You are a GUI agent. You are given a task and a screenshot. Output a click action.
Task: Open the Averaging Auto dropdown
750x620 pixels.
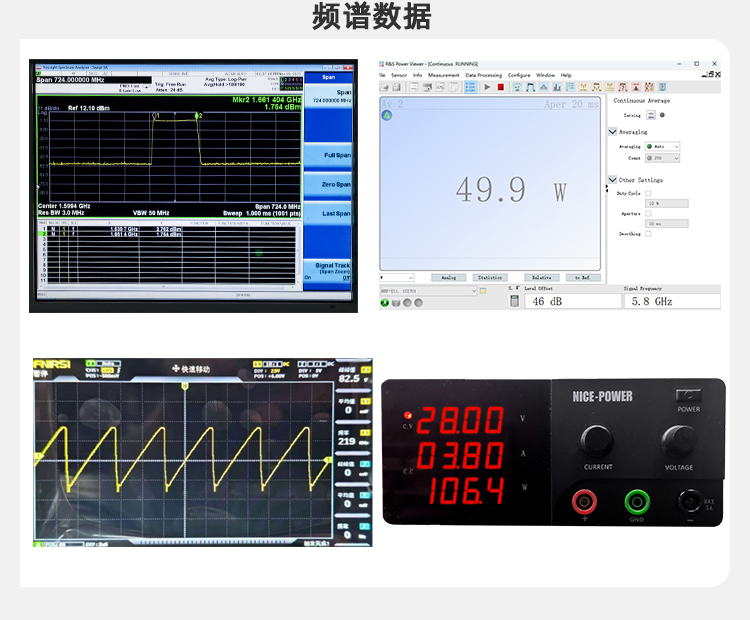point(662,146)
